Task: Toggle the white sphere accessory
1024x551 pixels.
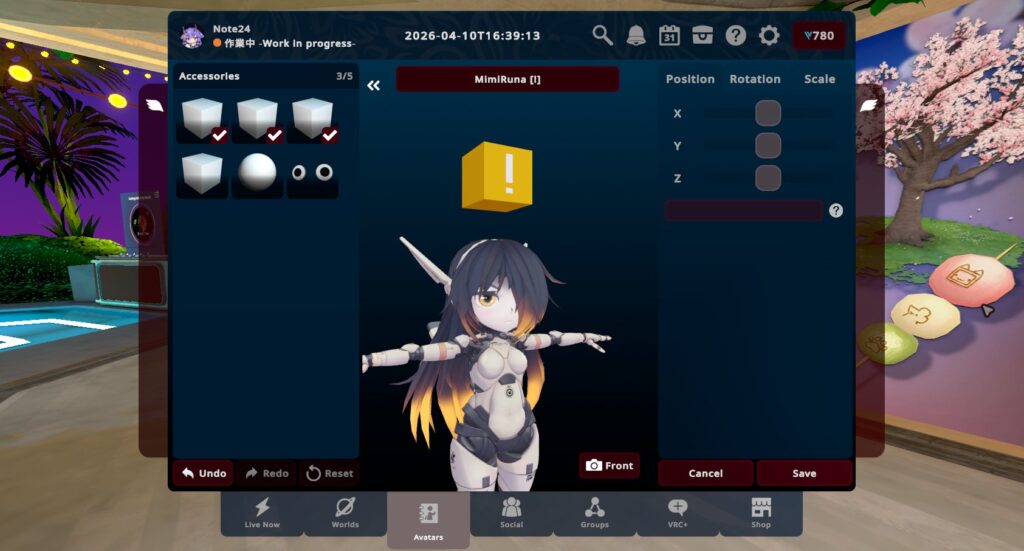Action: click(x=257, y=173)
